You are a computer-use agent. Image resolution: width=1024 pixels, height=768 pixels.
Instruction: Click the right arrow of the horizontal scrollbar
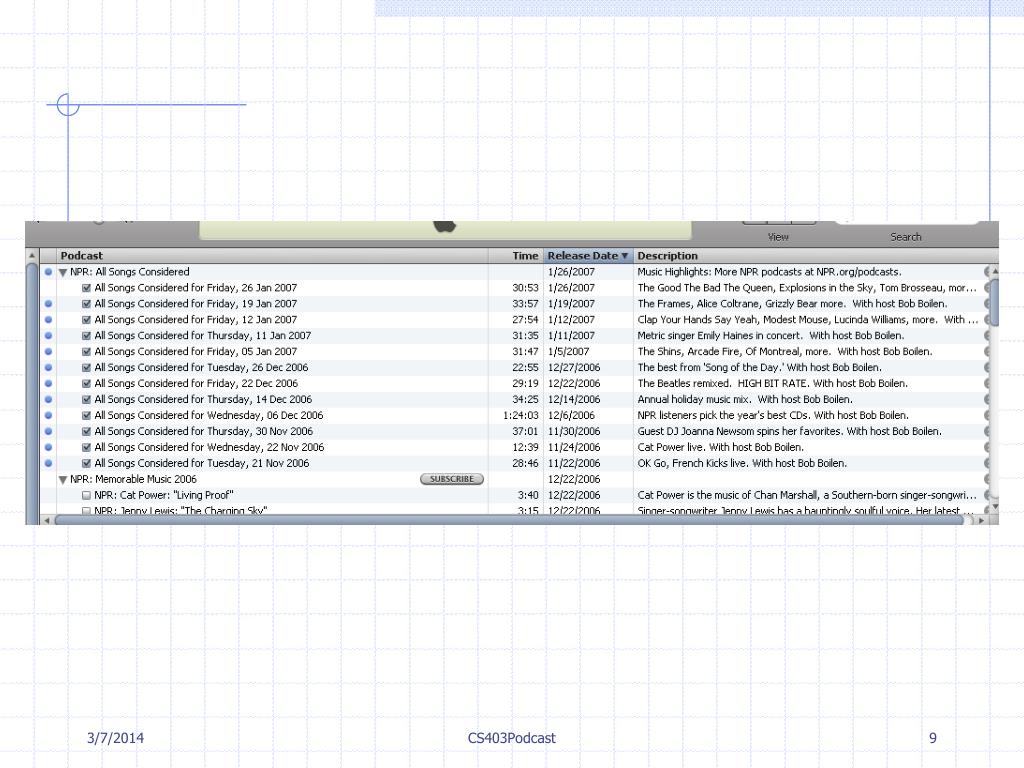coord(981,520)
